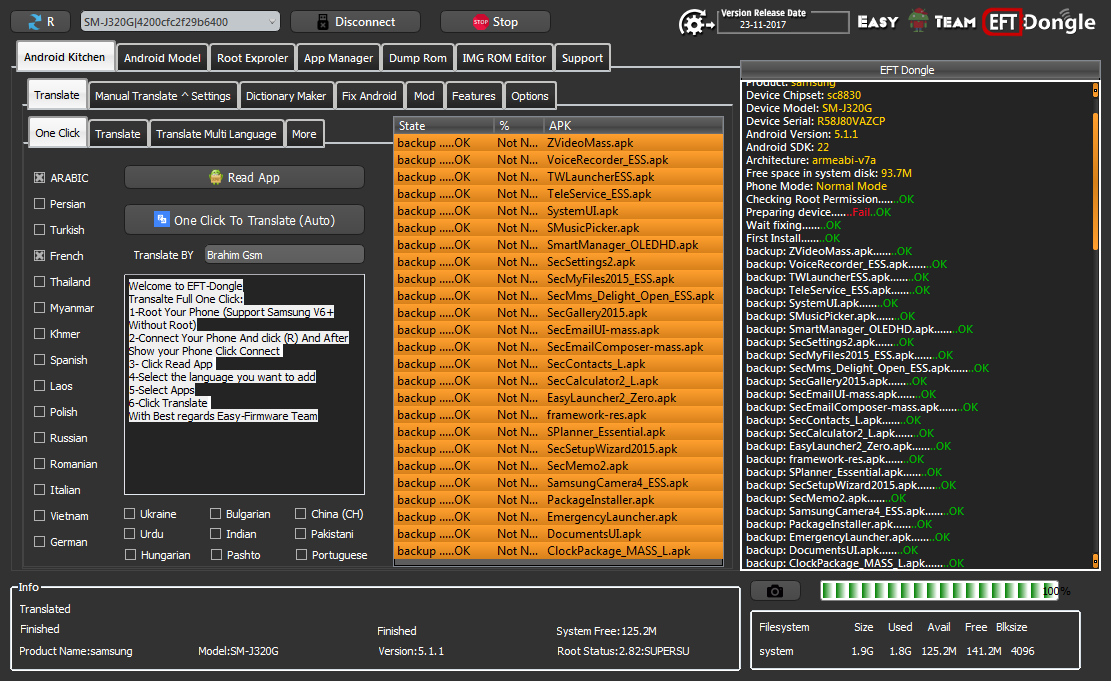This screenshot has height=681, width=1111.
Task: Enable the German checkbox
Action: pyautogui.click(x=40, y=541)
